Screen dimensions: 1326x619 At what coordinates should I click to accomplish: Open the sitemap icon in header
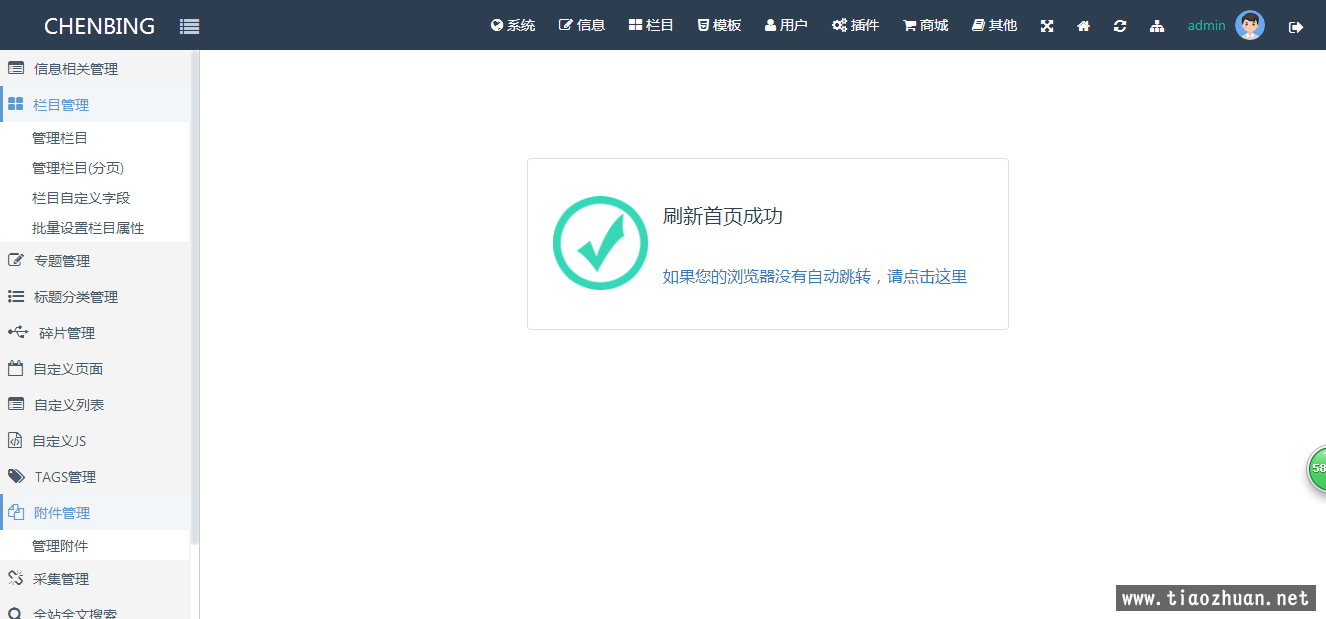1157,26
